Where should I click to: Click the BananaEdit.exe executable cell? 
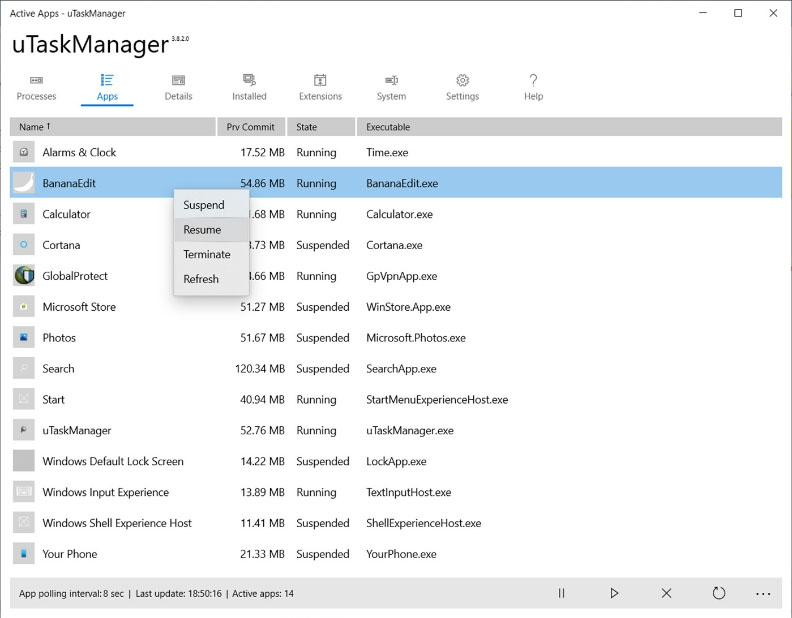click(x=402, y=183)
